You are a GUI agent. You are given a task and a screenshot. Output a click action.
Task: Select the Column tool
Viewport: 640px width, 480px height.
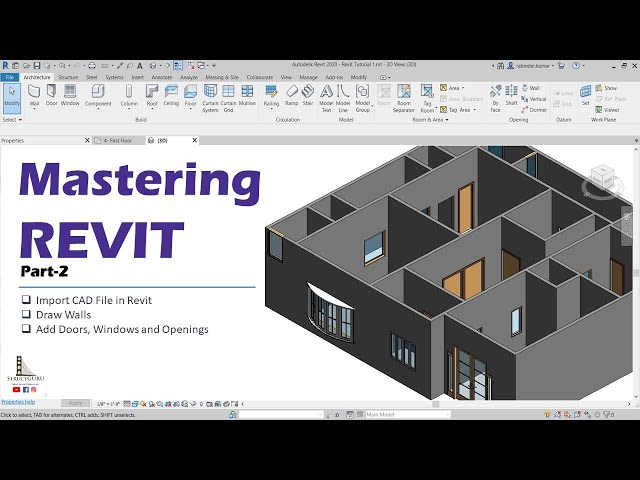pos(129,96)
